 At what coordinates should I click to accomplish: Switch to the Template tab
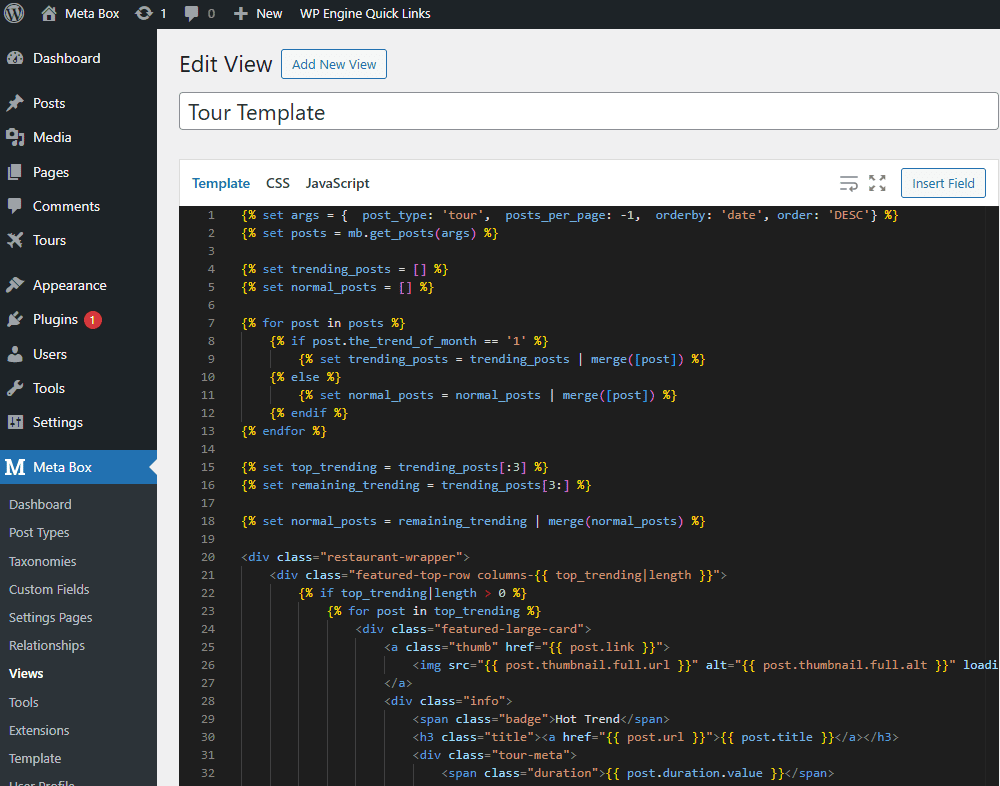point(221,183)
